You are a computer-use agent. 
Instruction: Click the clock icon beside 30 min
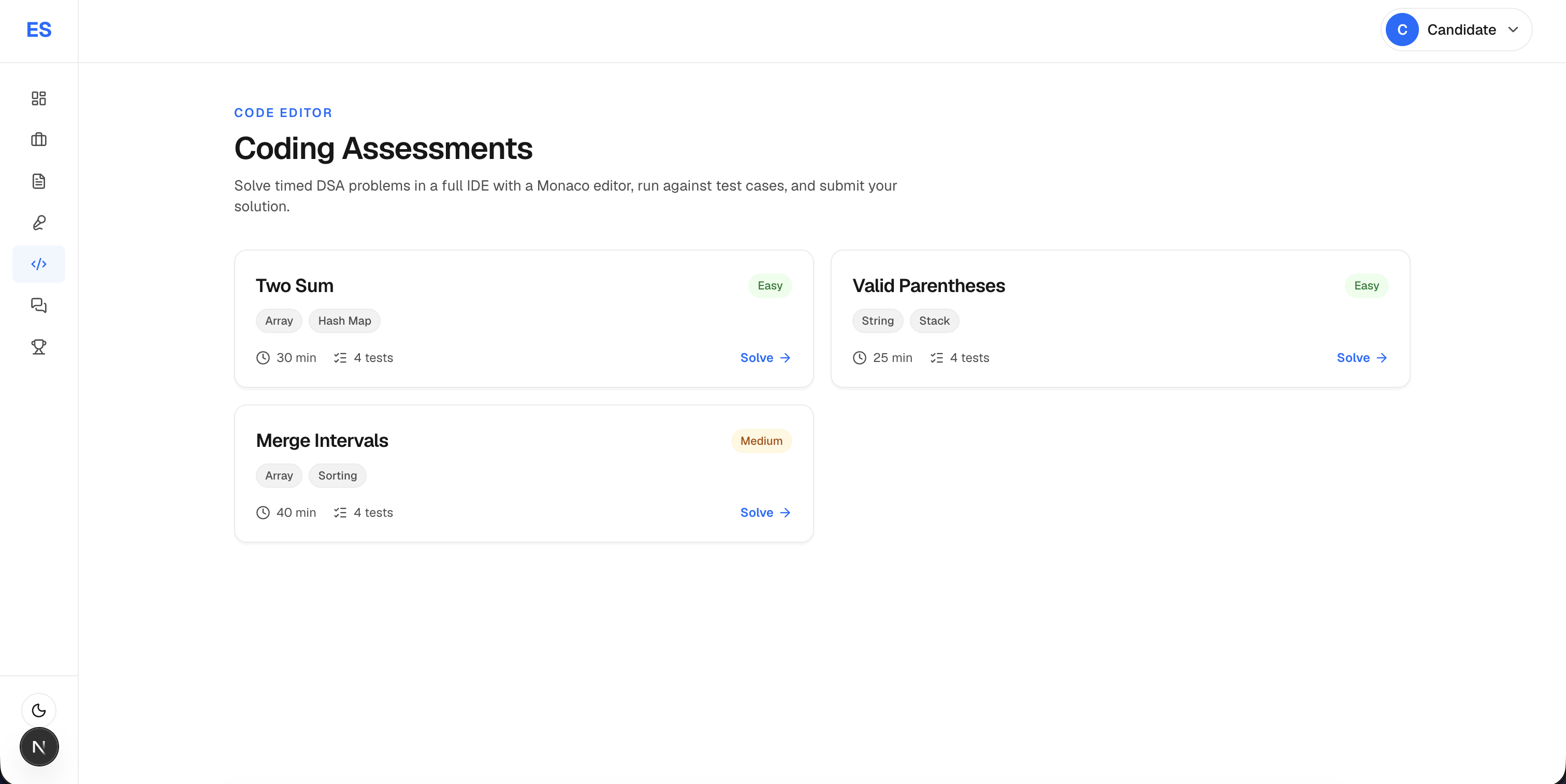[x=263, y=358]
